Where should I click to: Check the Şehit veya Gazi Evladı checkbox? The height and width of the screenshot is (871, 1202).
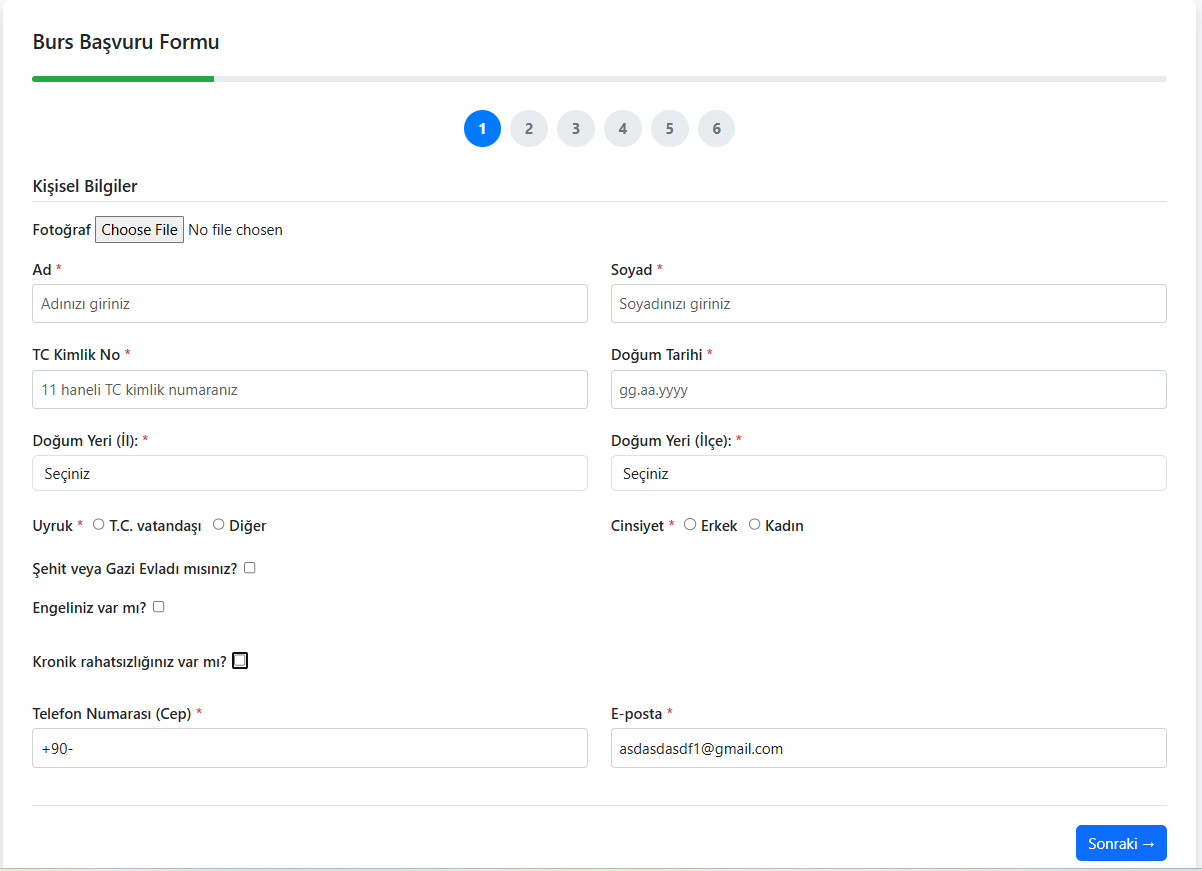pos(249,567)
